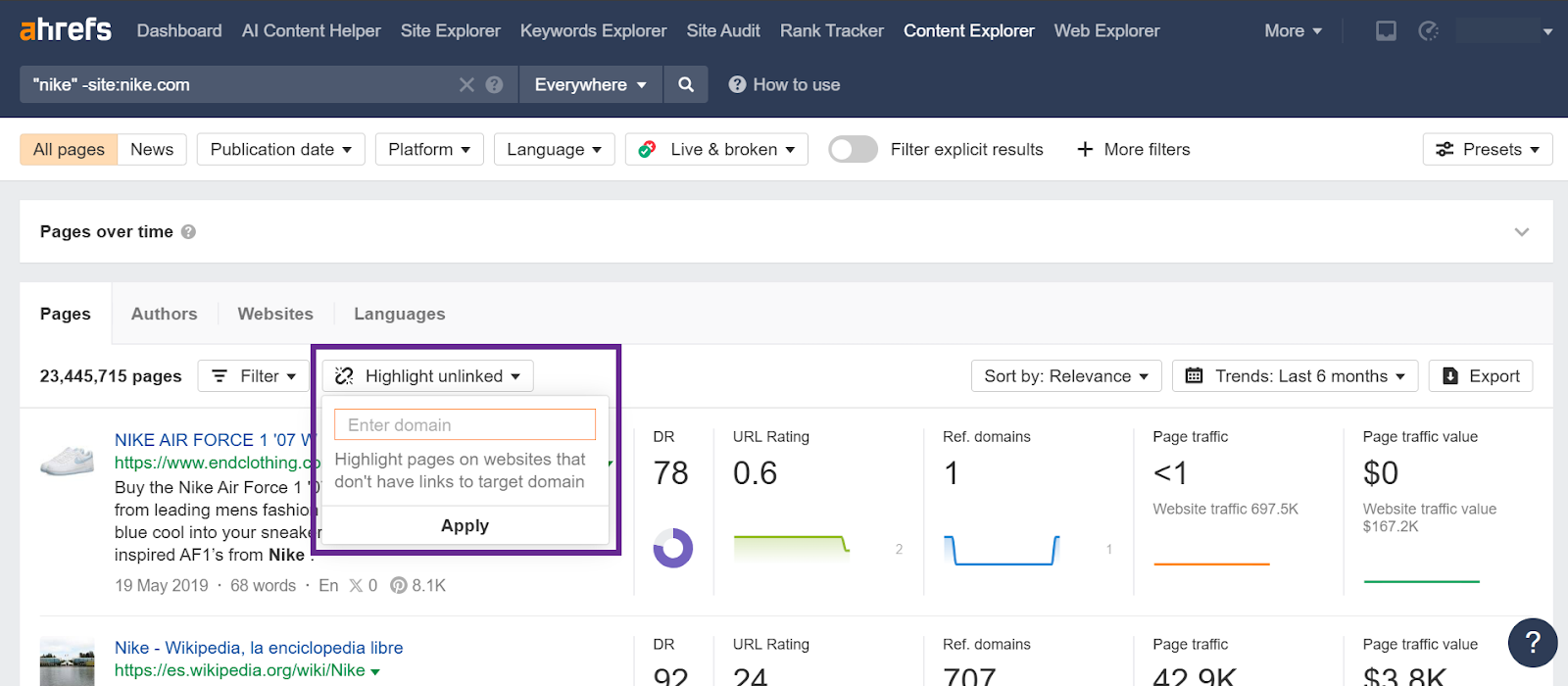Open Site Audit

tap(723, 31)
